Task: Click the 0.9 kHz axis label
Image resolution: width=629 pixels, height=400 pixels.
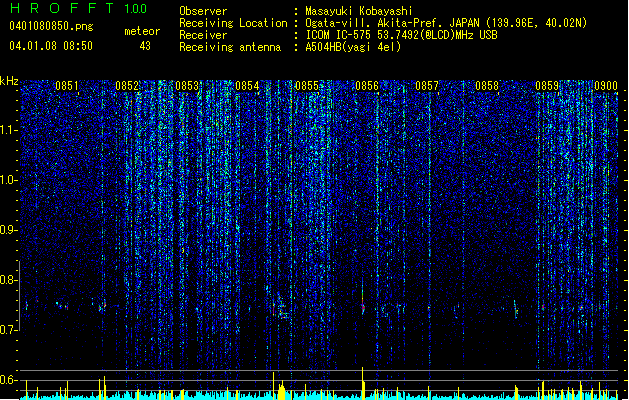Action: click(9, 230)
